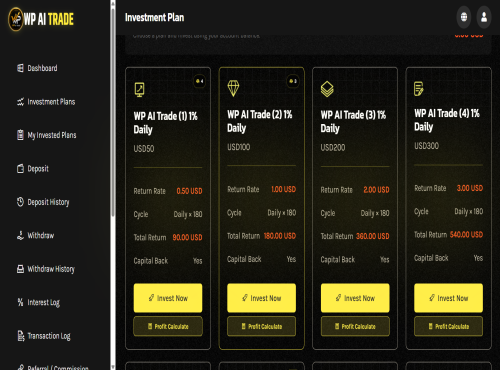Open the Deposit History page
Viewport: 500px width, 370px height.
coord(43,202)
